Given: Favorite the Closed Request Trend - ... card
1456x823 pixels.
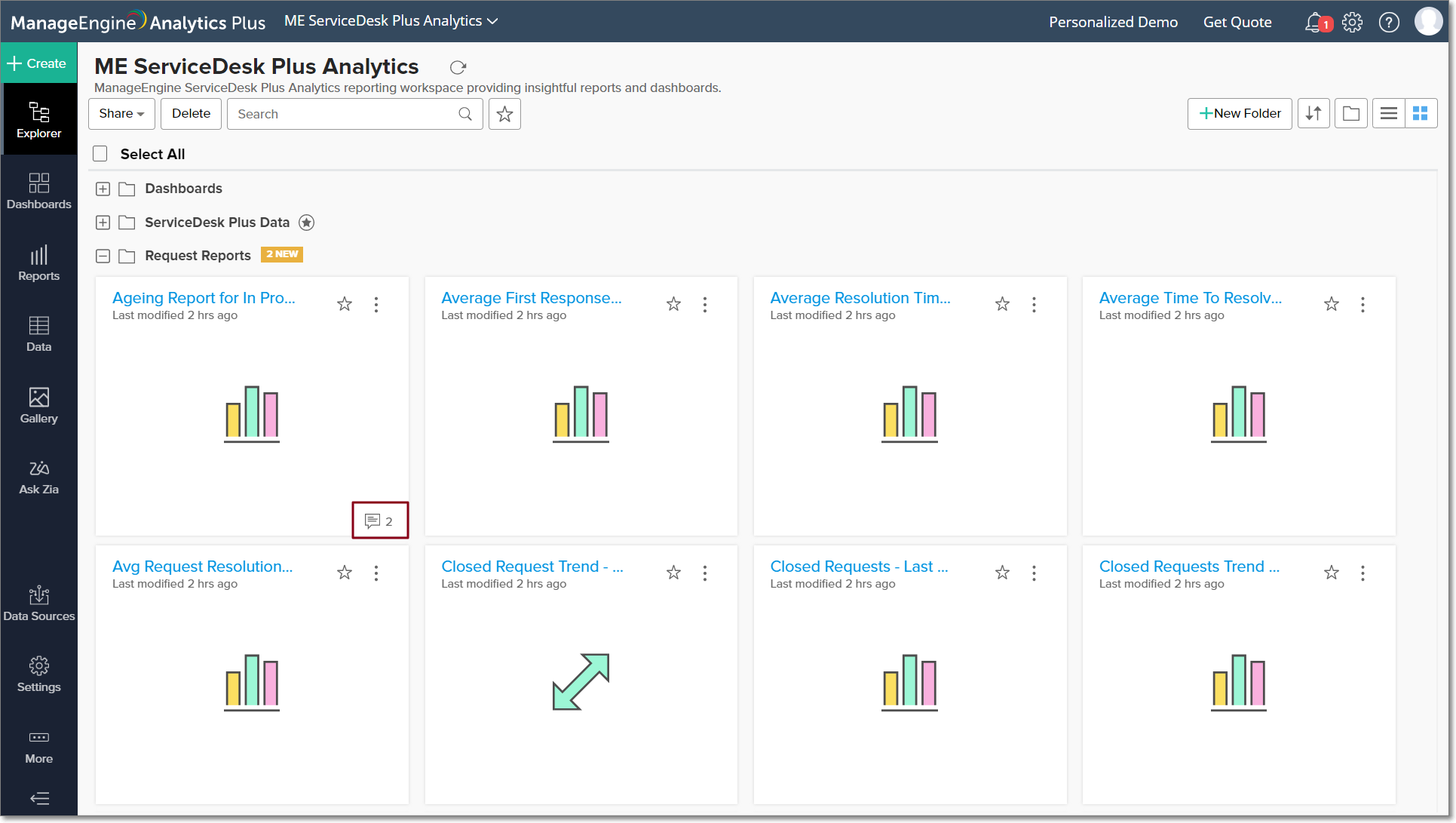Looking at the screenshot, I should tap(673, 573).
